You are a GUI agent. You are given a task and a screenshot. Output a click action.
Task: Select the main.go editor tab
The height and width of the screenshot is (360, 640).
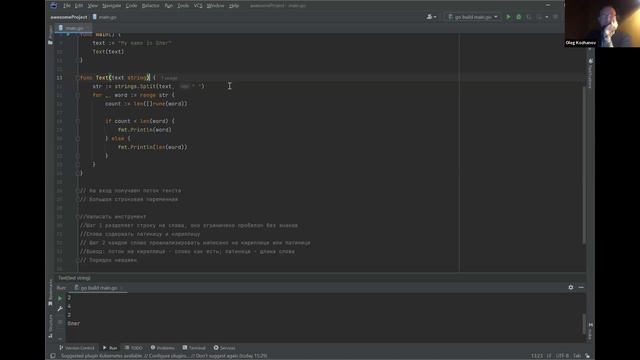[72, 28]
